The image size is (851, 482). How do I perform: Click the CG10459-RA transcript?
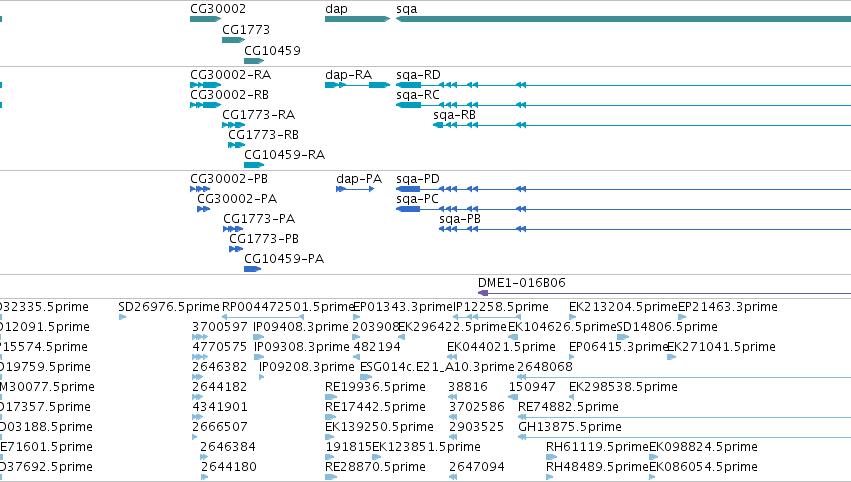pyautogui.click(x=254, y=165)
